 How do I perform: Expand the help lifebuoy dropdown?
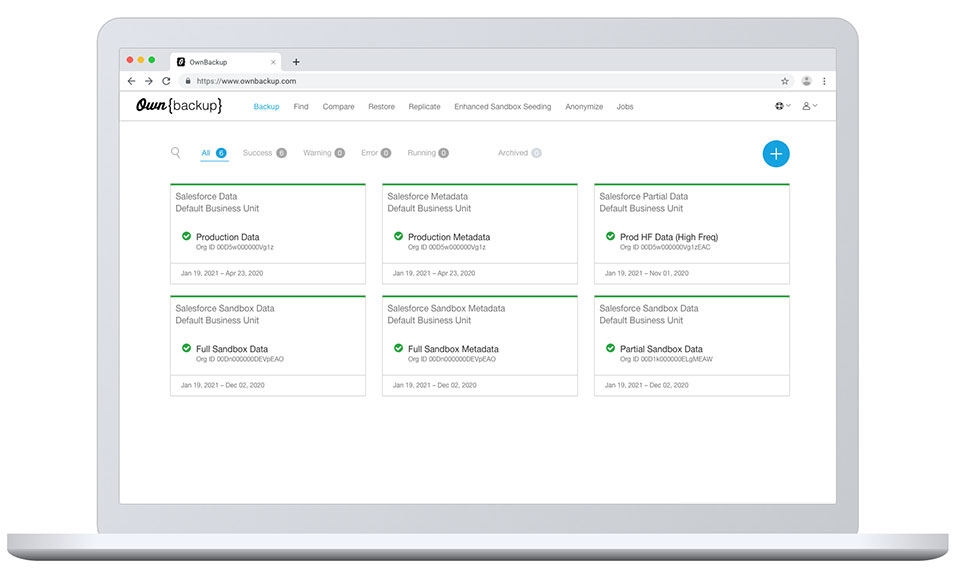click(782, 106)
